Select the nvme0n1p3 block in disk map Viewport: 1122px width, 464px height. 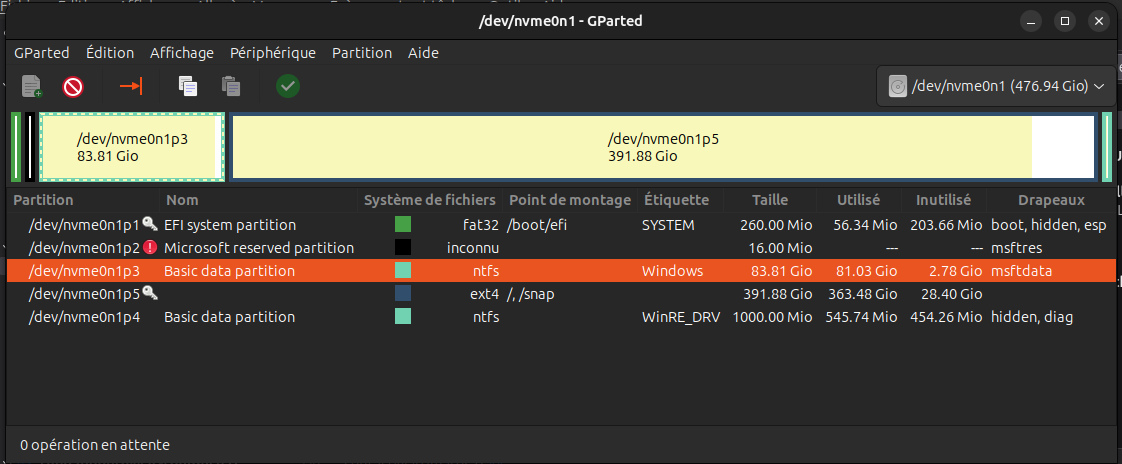tap(132, 147)
